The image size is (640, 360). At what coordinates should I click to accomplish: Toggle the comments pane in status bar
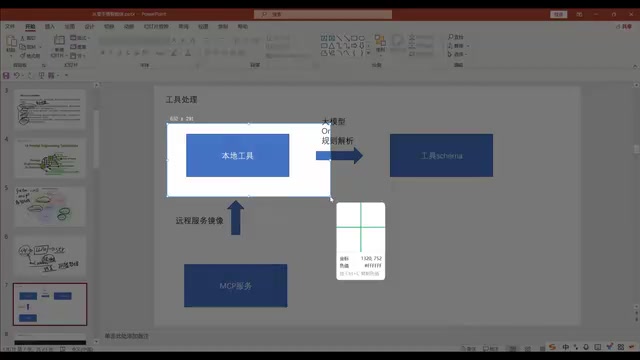491,348
